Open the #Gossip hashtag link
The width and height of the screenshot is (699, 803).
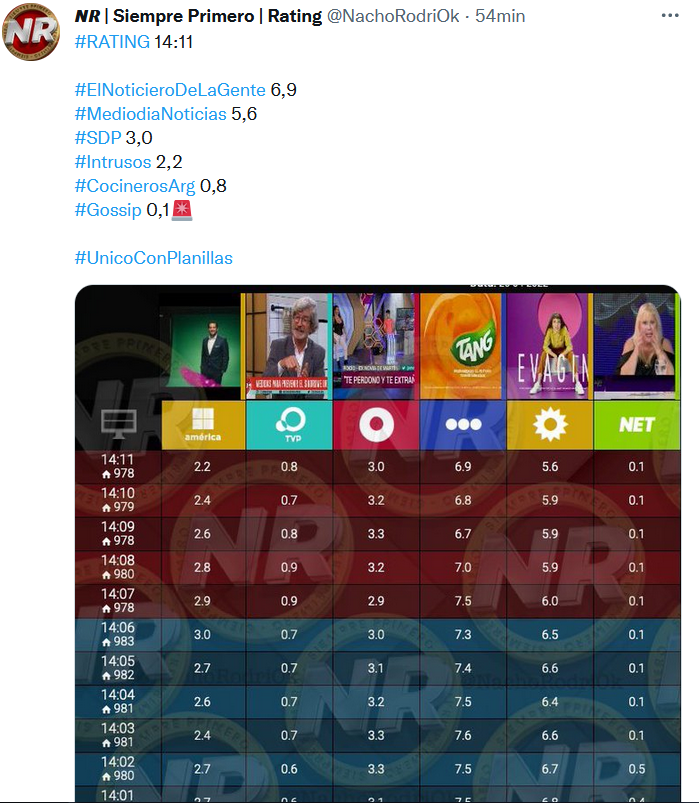point(108,210)
